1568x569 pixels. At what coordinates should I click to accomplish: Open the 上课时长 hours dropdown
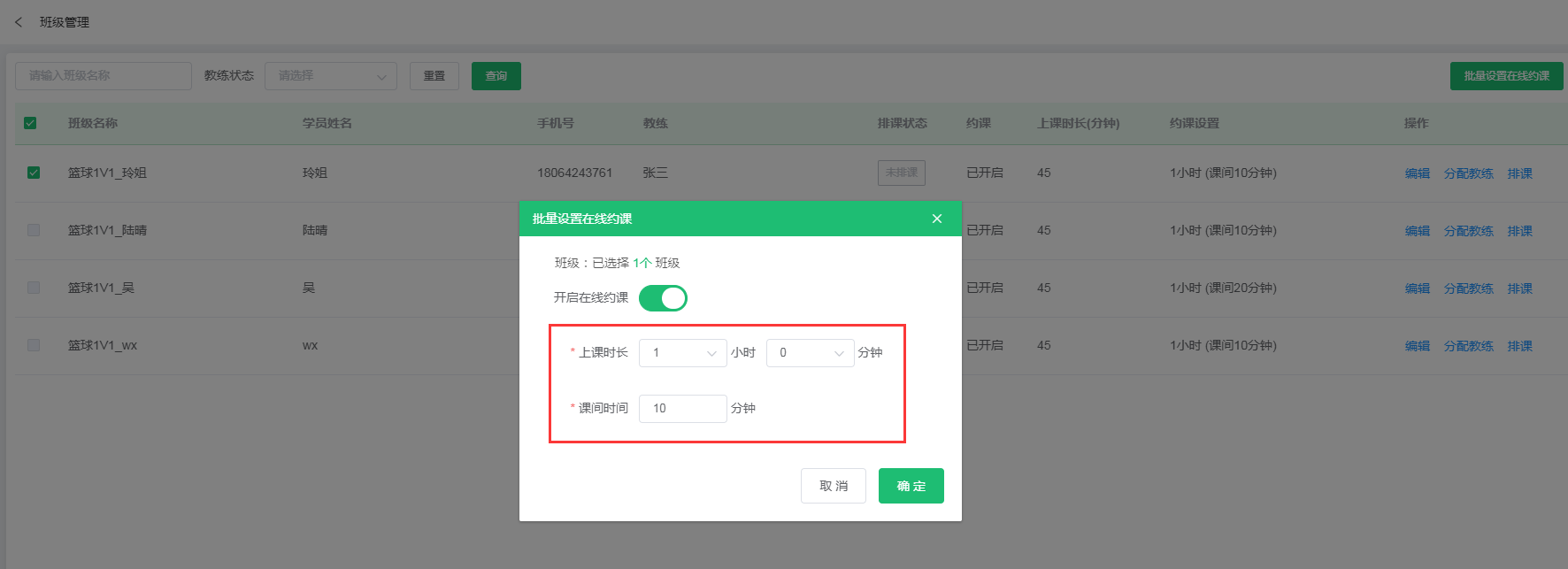(x=682, y=353)
